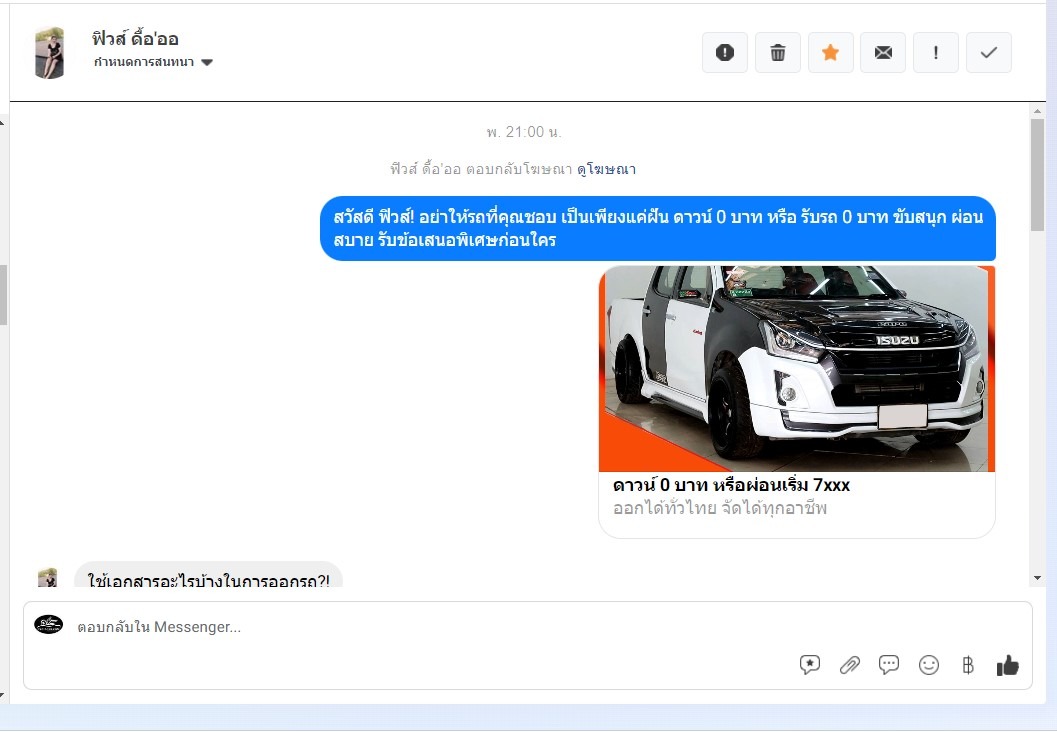Toggle the orange star follow-up icon
Screen dimensions: 1057x732
pyautogui.click(x=830, y=53)
